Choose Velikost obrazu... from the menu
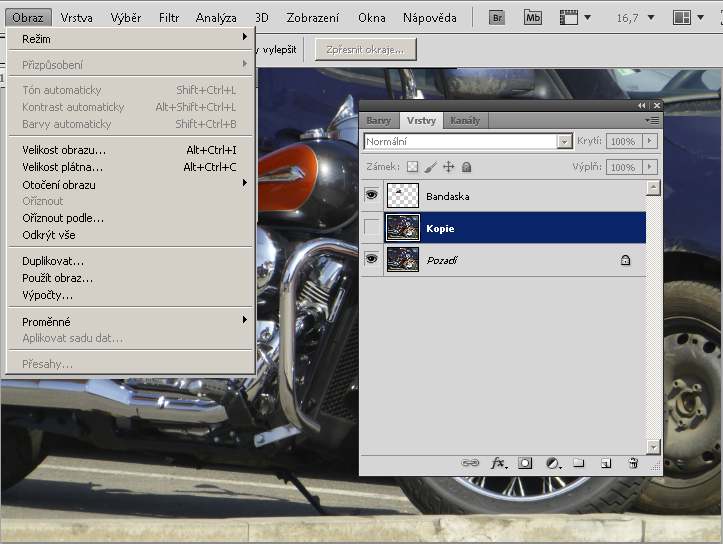Image resolution: width=723 pixels, height=544 pixels. (64, 150)
